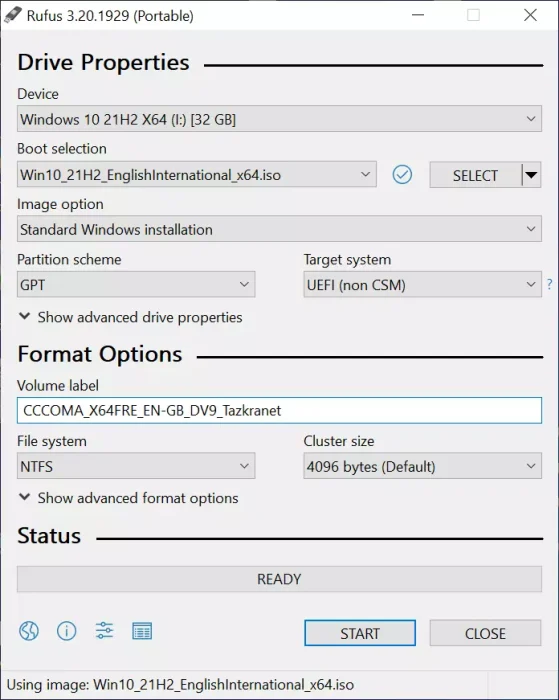559x700 pixels.
Task: Expand Show advanced format options
Action: point(129,498)
